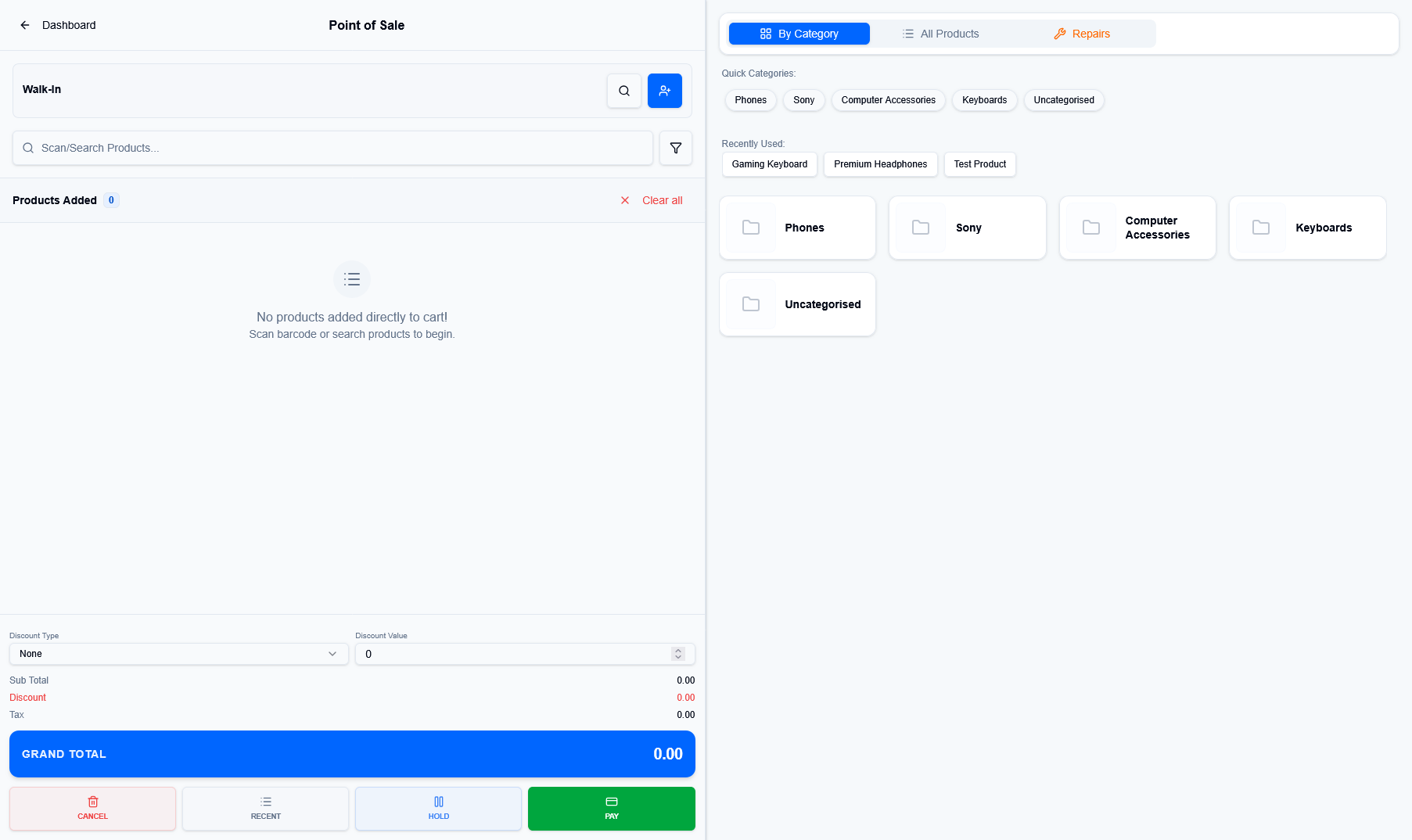This screenshot has height=840, width=1412.
Task: Select Sony quick category chip
Action: tap(804, 100)
